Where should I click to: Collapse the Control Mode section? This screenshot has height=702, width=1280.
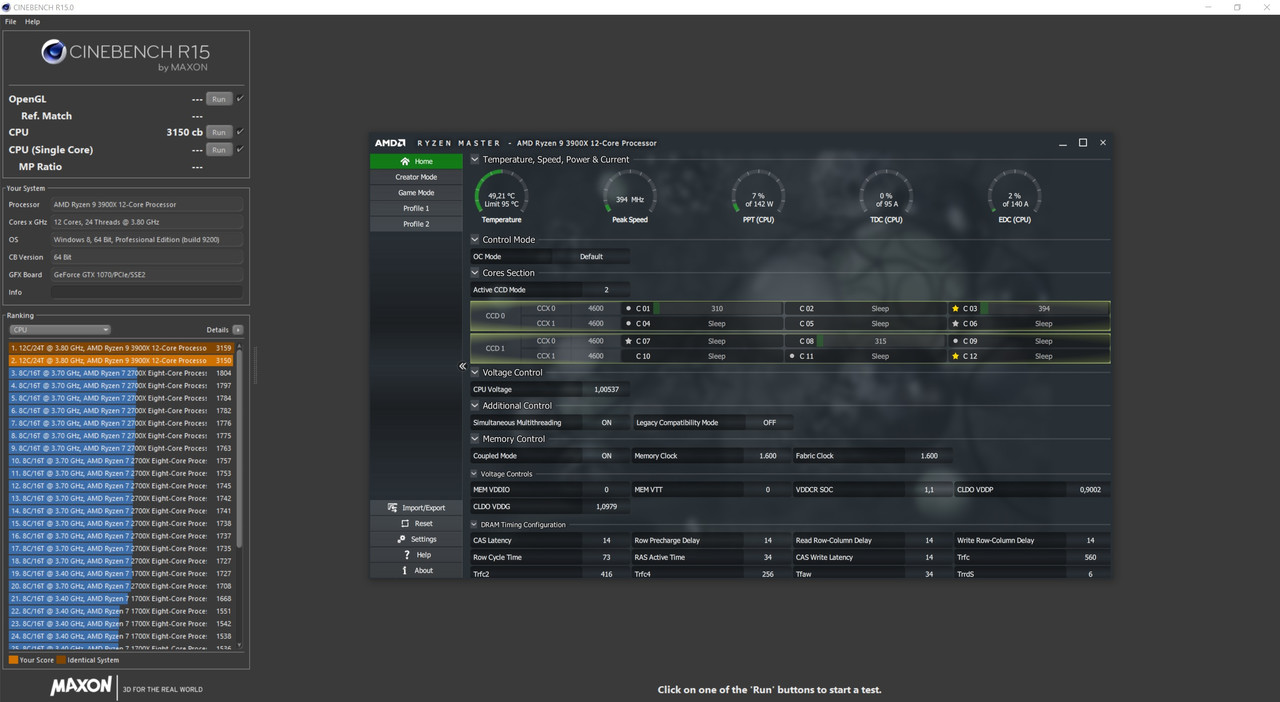pyautogui.click(x=476, y=240)
